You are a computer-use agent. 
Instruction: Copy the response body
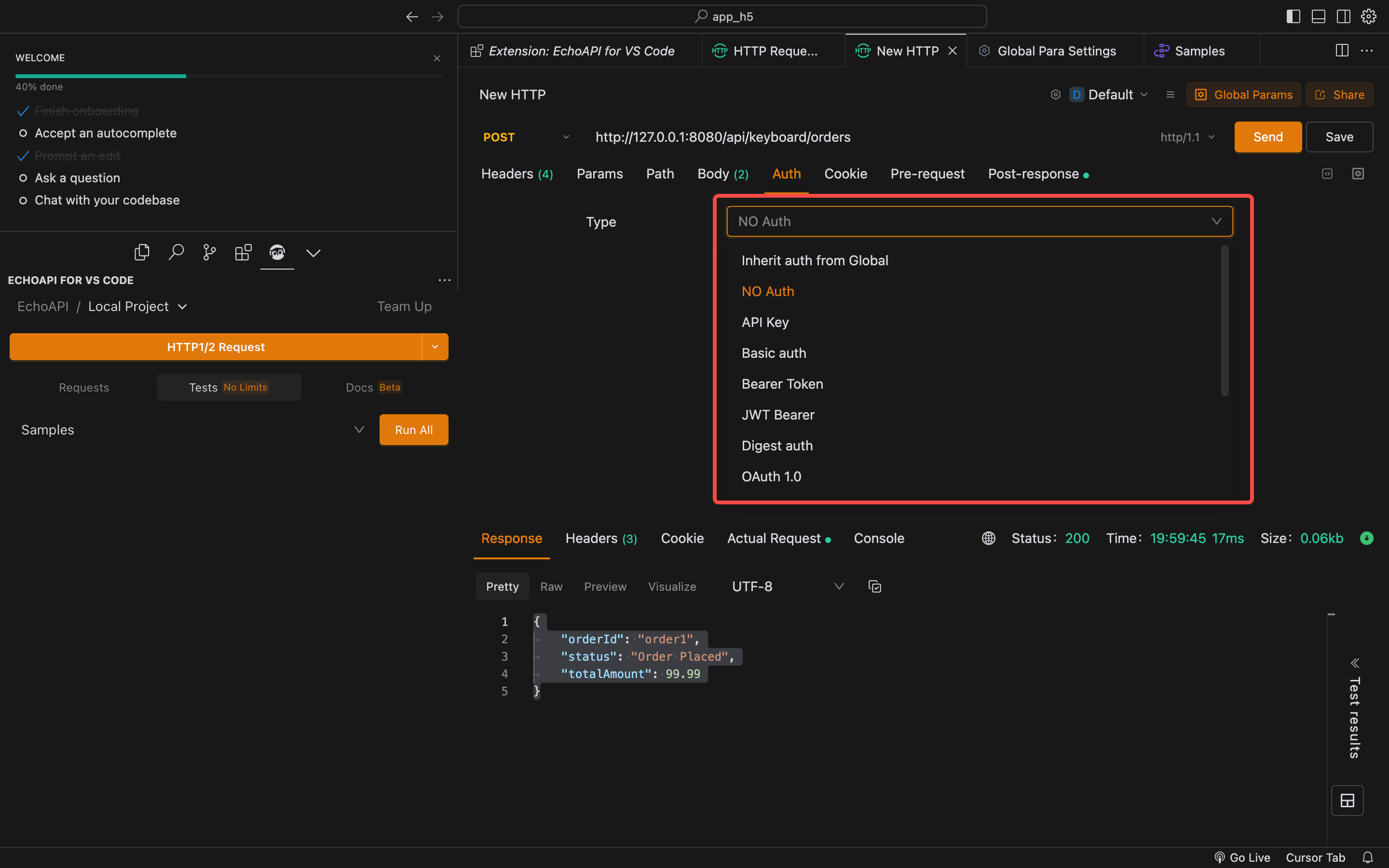click(875, 586)
